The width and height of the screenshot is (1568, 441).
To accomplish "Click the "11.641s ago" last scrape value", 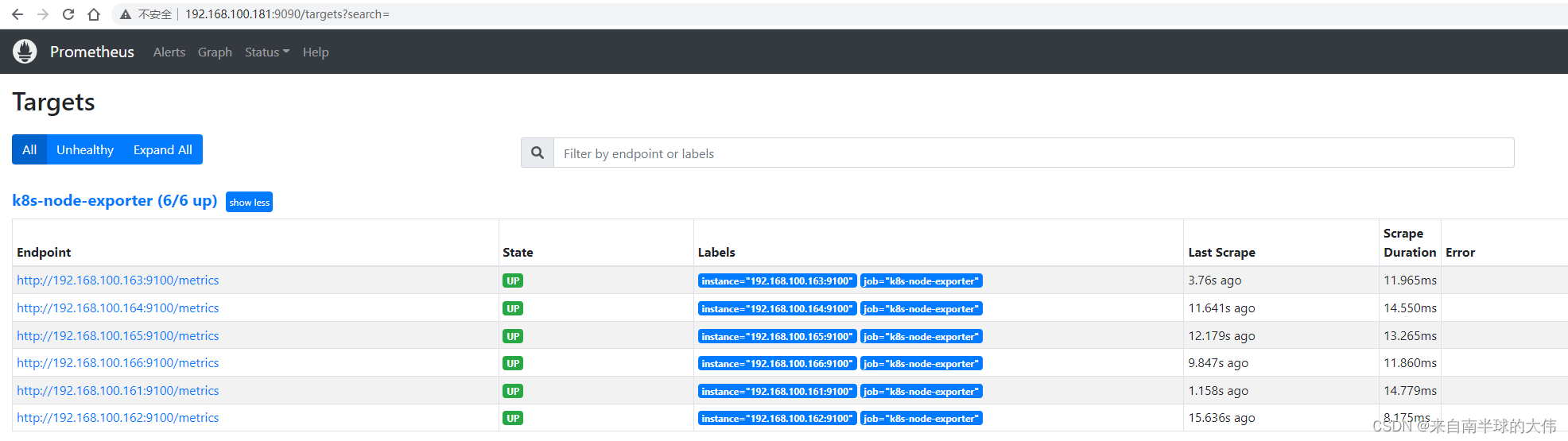I will (1221, 308).
